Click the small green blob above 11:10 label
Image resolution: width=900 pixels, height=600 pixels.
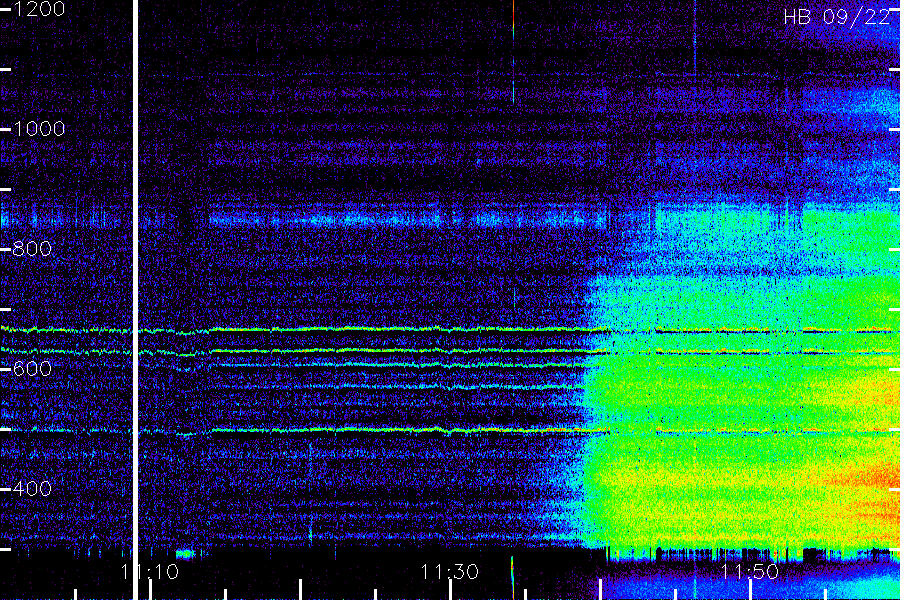[x=185, y=554]
